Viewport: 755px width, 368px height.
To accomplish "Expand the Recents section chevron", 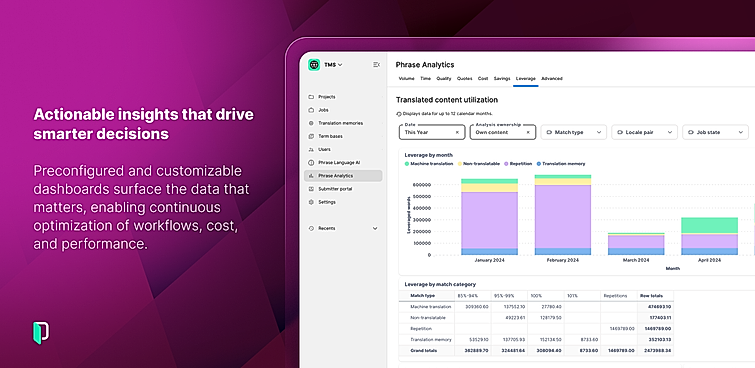I will (x=375, y=228).
